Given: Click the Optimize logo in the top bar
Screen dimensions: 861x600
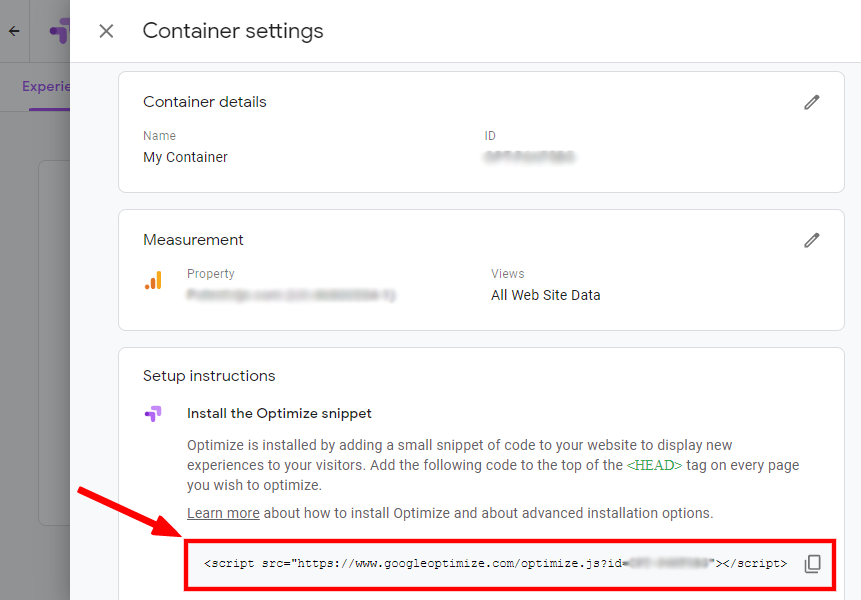Looking at the screenshot, I should click(60, 30).
